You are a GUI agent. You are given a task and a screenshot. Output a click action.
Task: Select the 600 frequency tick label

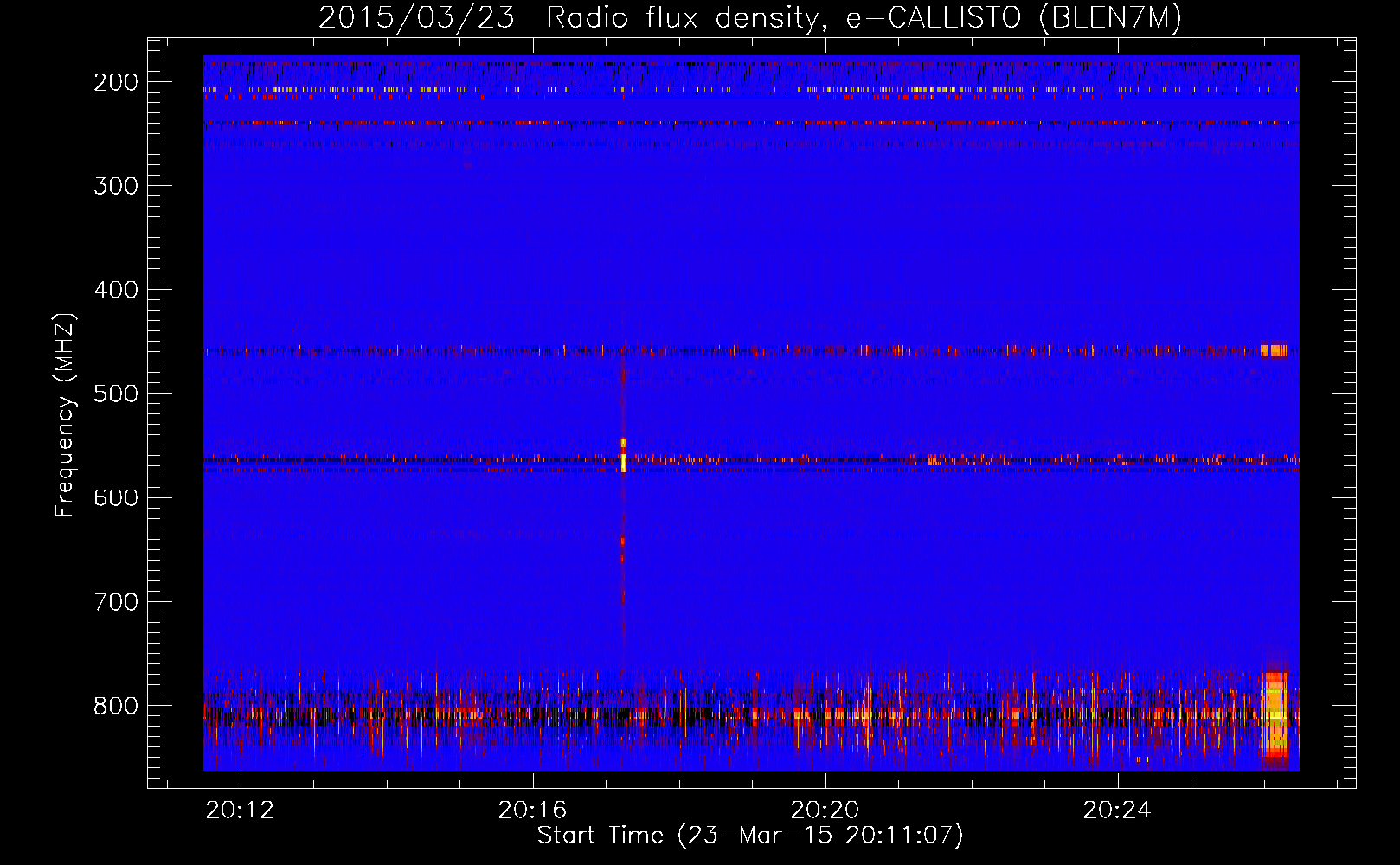point(116,498)
